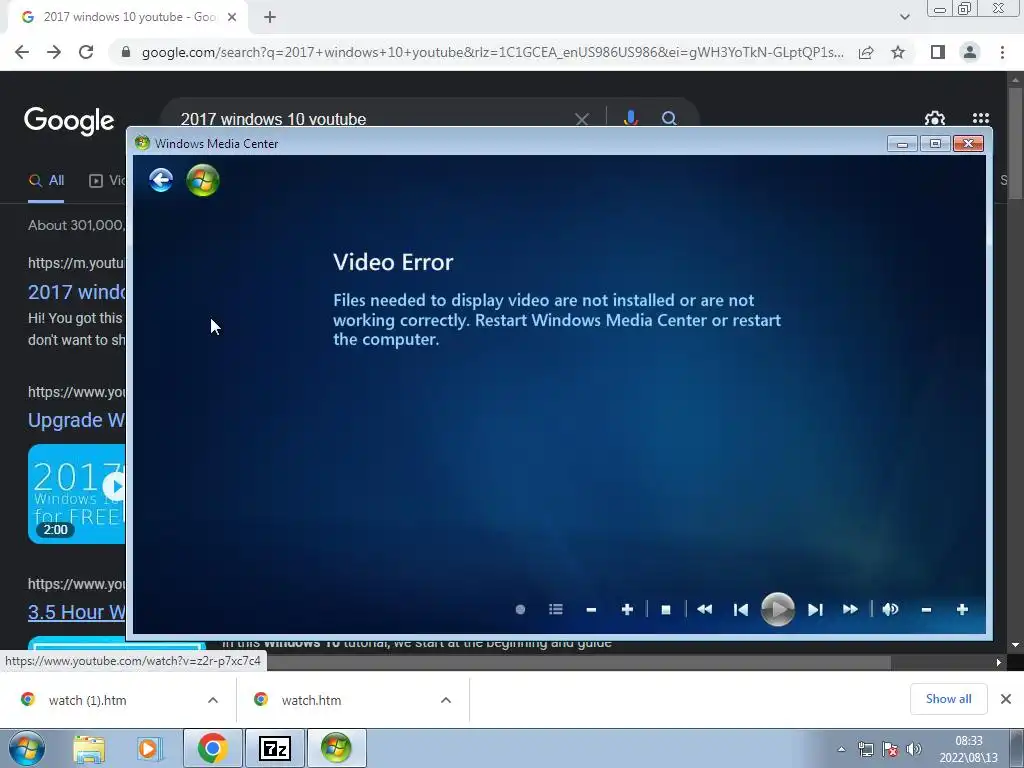This screenshot has width=1024, height=768.
Task: Open Action Center flag tray icon
Action: (890, 749)
